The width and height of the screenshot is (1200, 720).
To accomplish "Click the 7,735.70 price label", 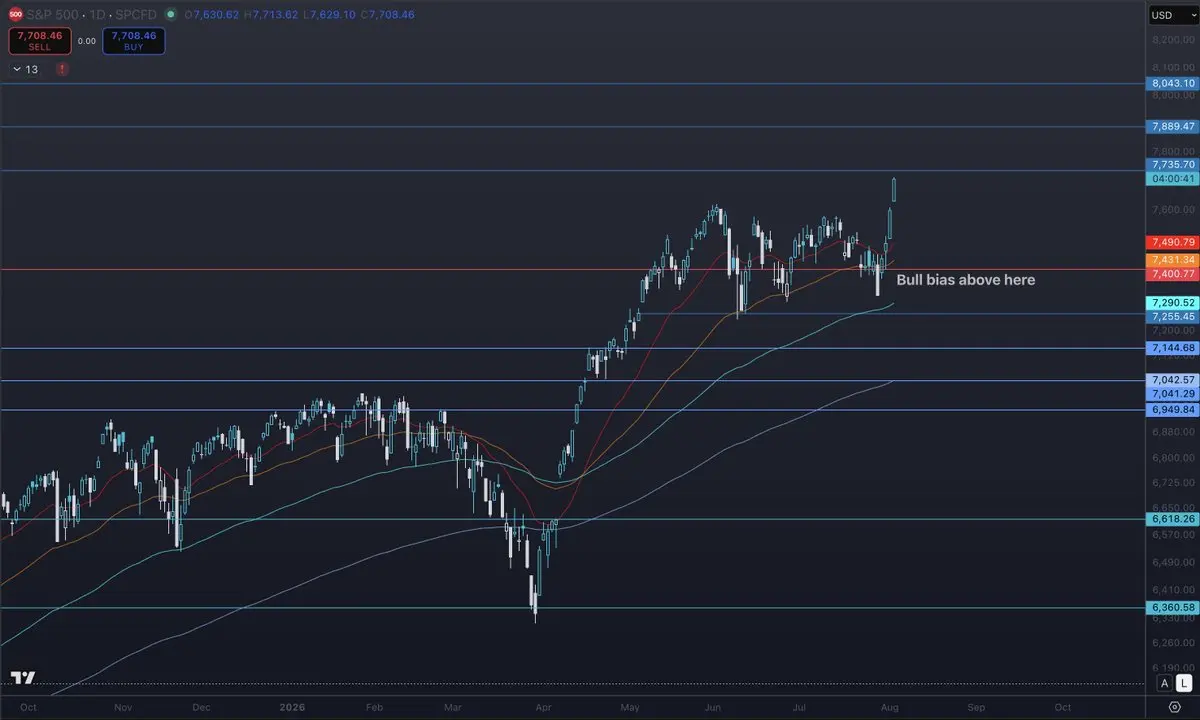I will coord(1173,164).
